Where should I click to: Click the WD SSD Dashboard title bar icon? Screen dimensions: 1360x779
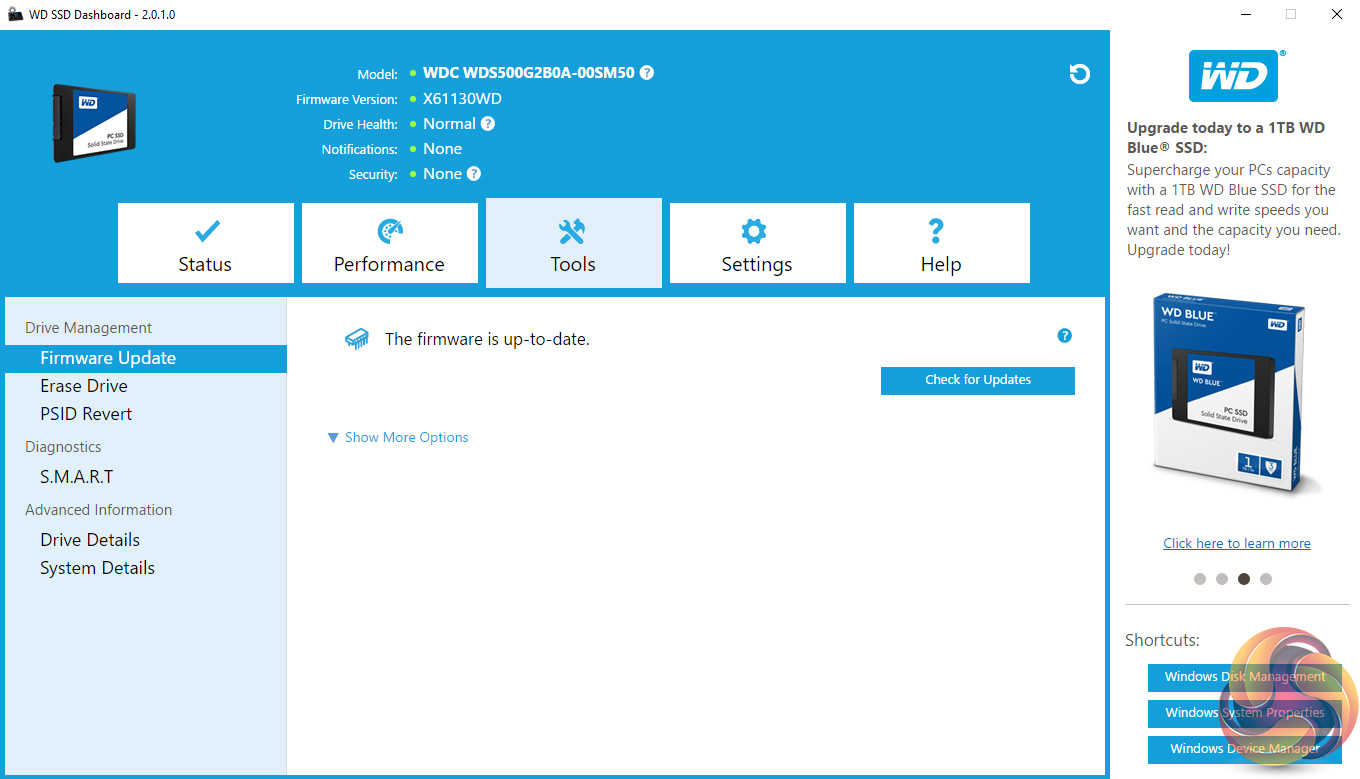pos(15,15)
